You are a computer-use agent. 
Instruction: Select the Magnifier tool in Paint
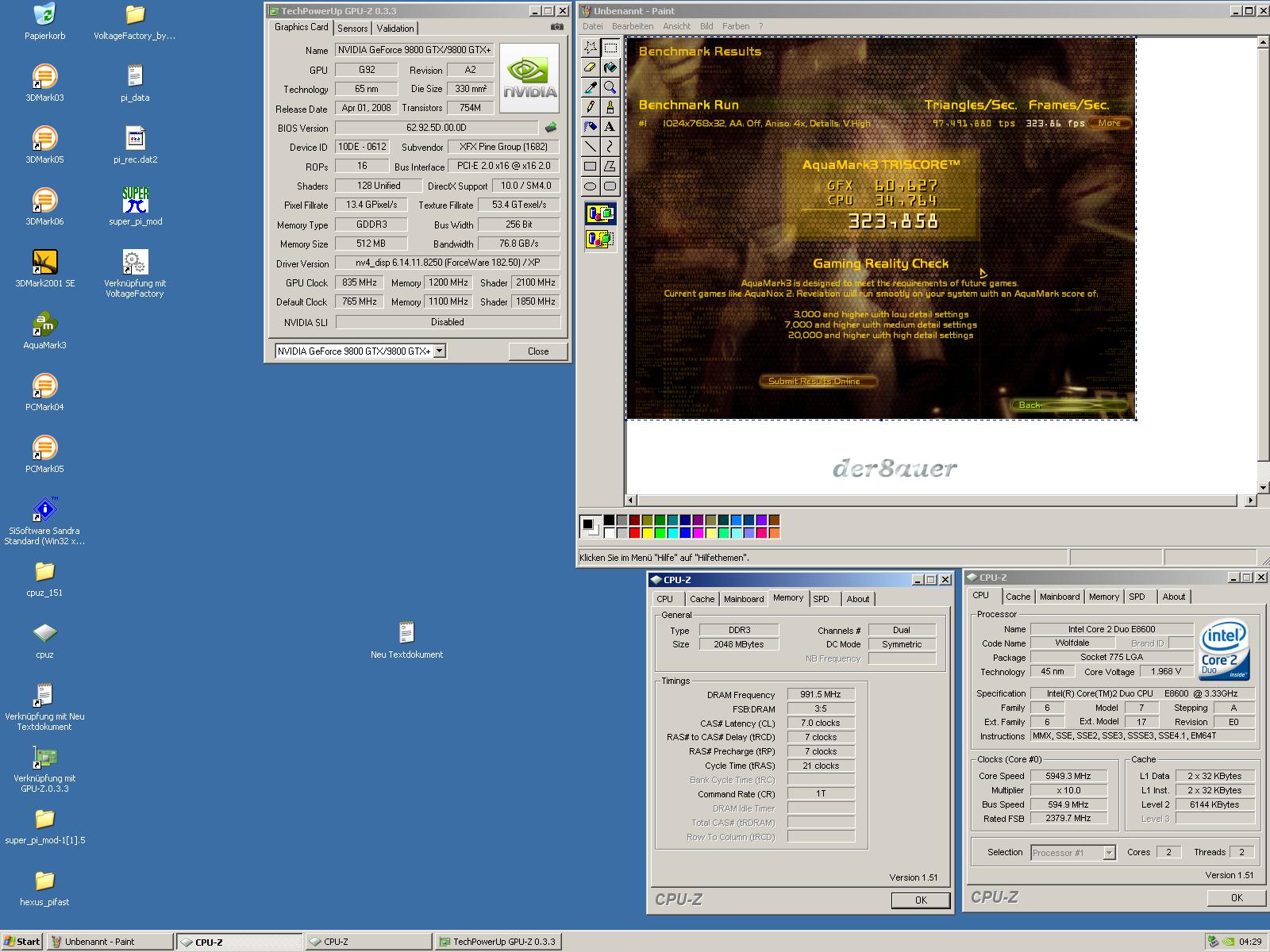pos(610,87)
